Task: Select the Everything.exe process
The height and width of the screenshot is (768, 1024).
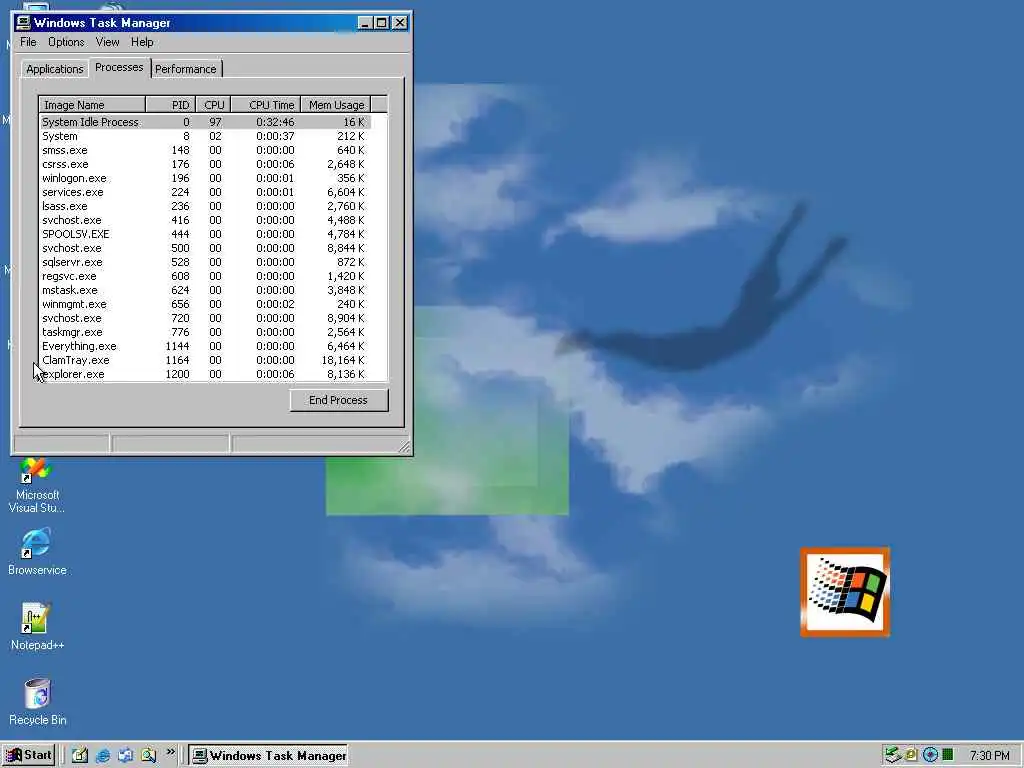Action: click(204, 347)
